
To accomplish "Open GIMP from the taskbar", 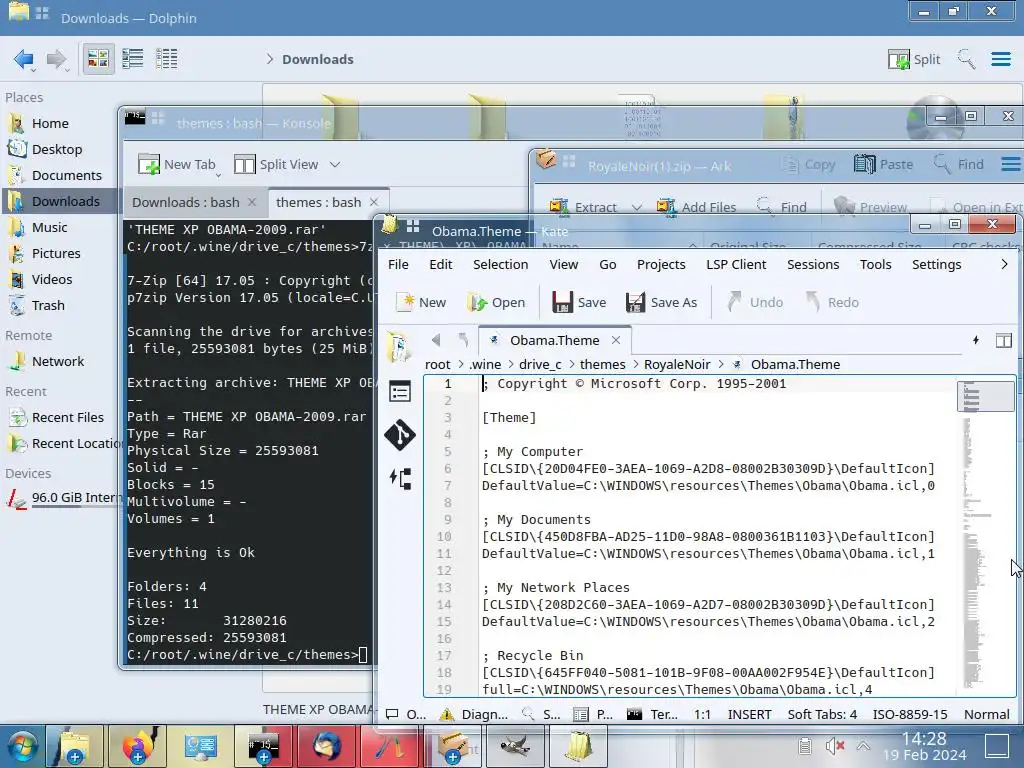I will (516, 746).
